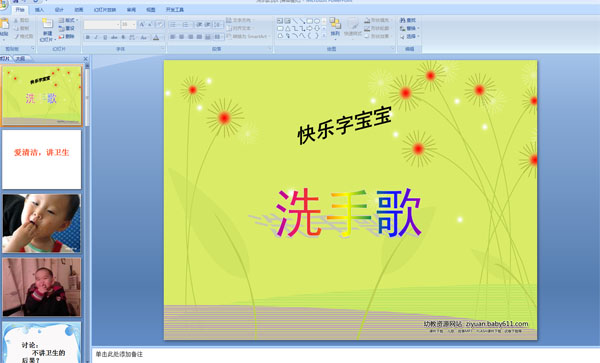
Task: Click the Find (查找) binoculars icon
Action: click(403, 20)
